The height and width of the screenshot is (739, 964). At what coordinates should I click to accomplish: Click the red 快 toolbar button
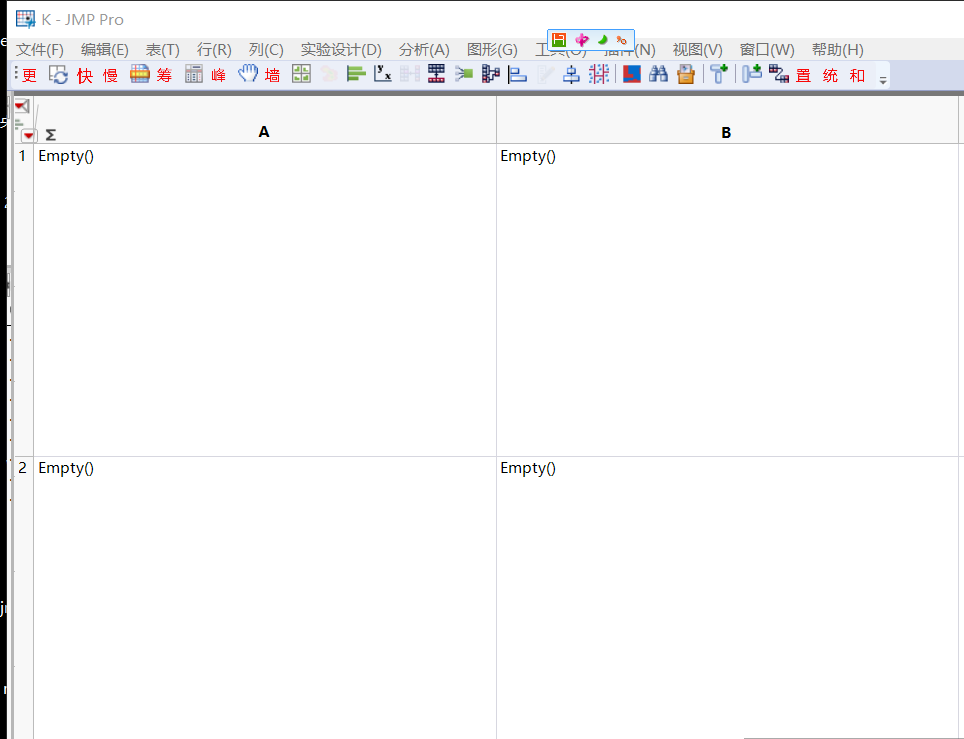click(84, 75)
